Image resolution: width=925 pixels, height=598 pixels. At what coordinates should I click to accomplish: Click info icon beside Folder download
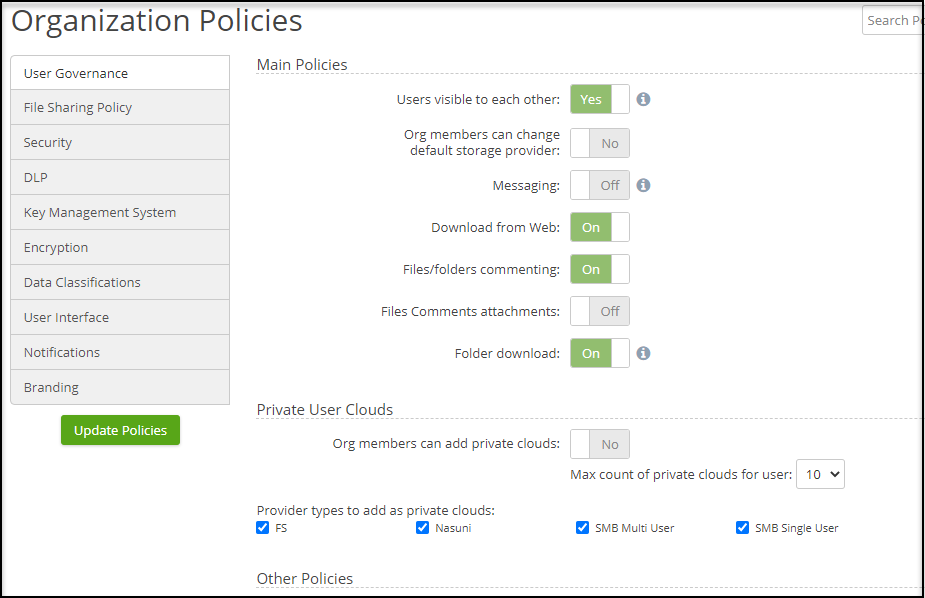pos(644,353)
